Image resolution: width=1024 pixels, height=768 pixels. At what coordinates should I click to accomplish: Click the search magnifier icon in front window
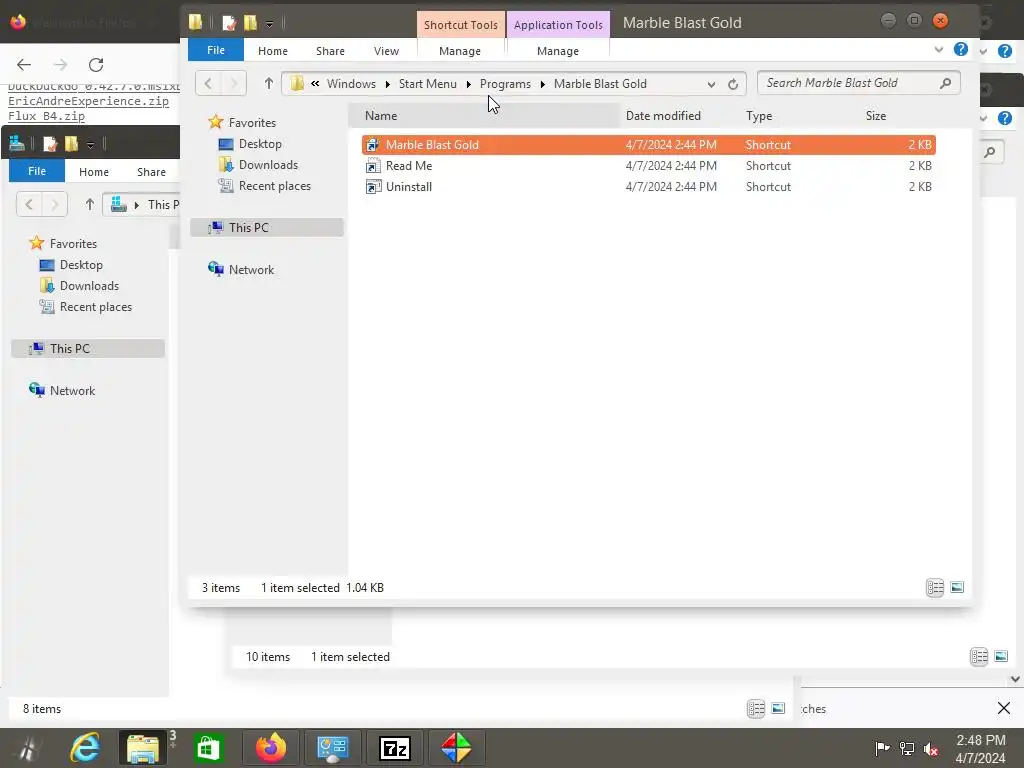(945, 83)
